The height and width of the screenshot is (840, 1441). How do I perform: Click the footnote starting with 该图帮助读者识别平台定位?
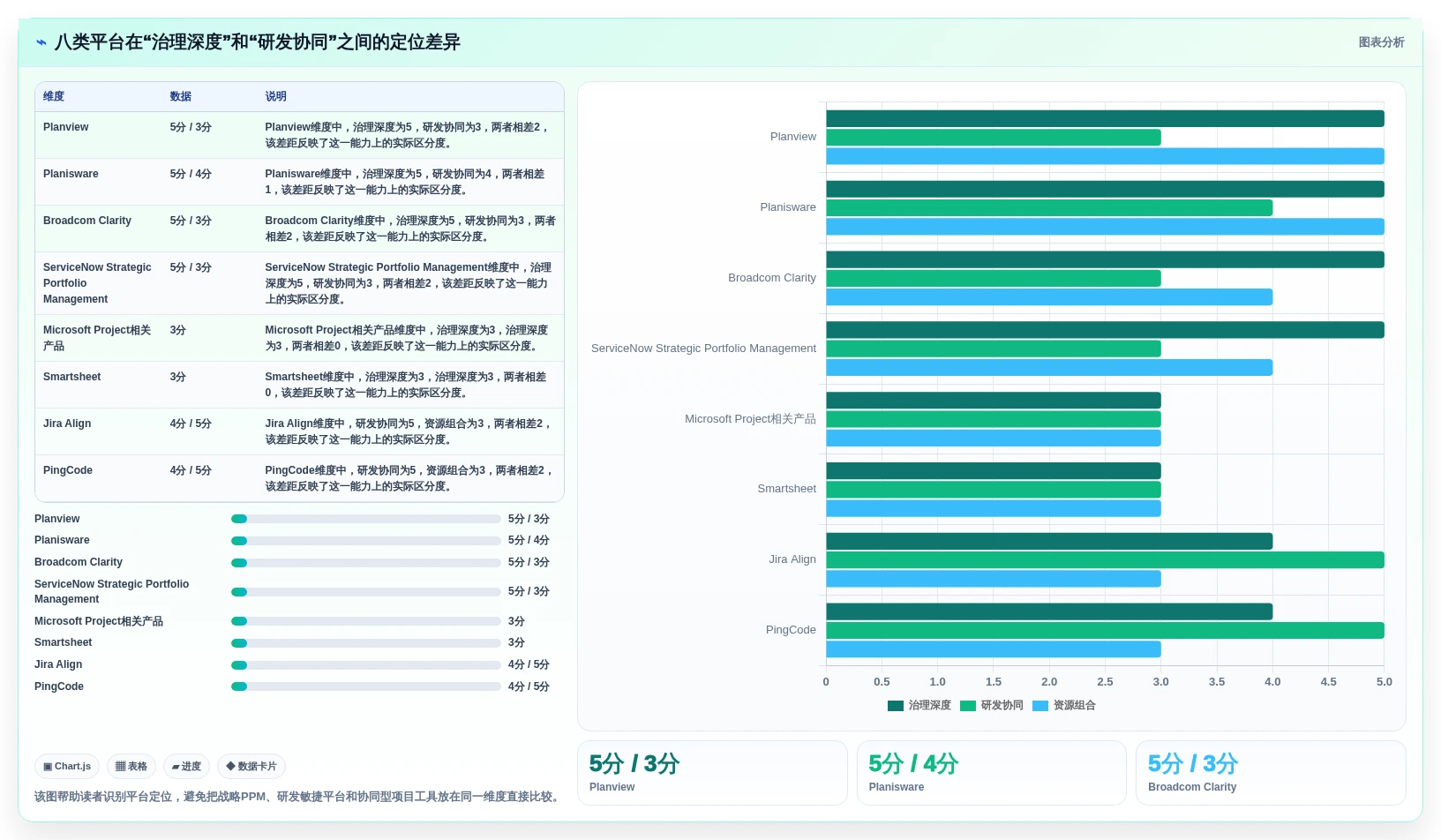click(x=298, y=797)
